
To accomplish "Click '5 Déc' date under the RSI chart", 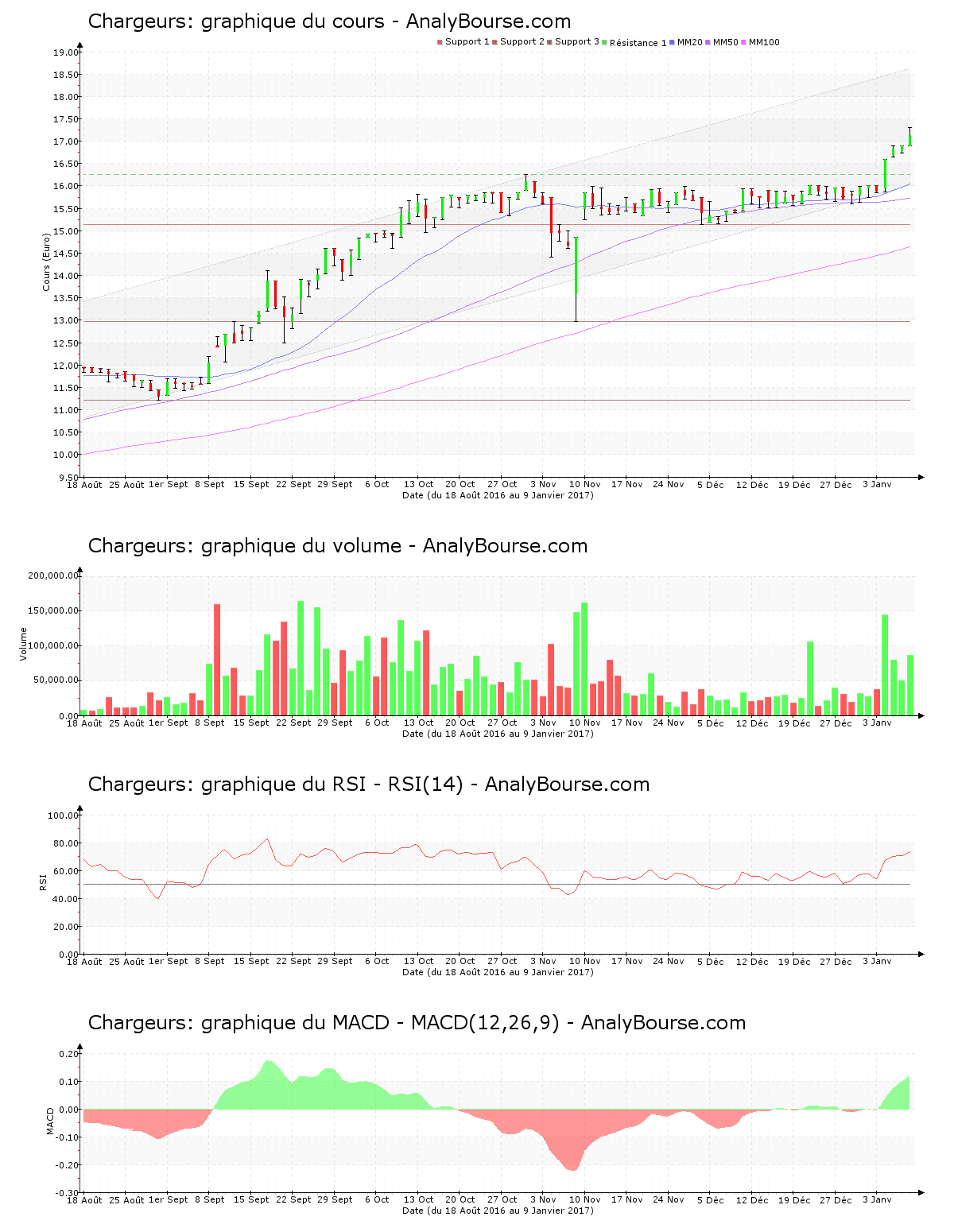I will pos(711,962).
